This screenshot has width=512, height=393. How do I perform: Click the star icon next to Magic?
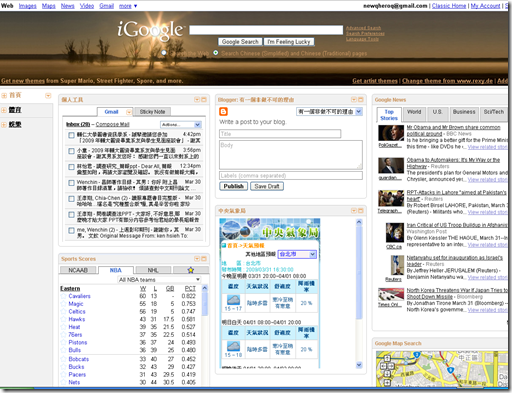coord(64,304)
